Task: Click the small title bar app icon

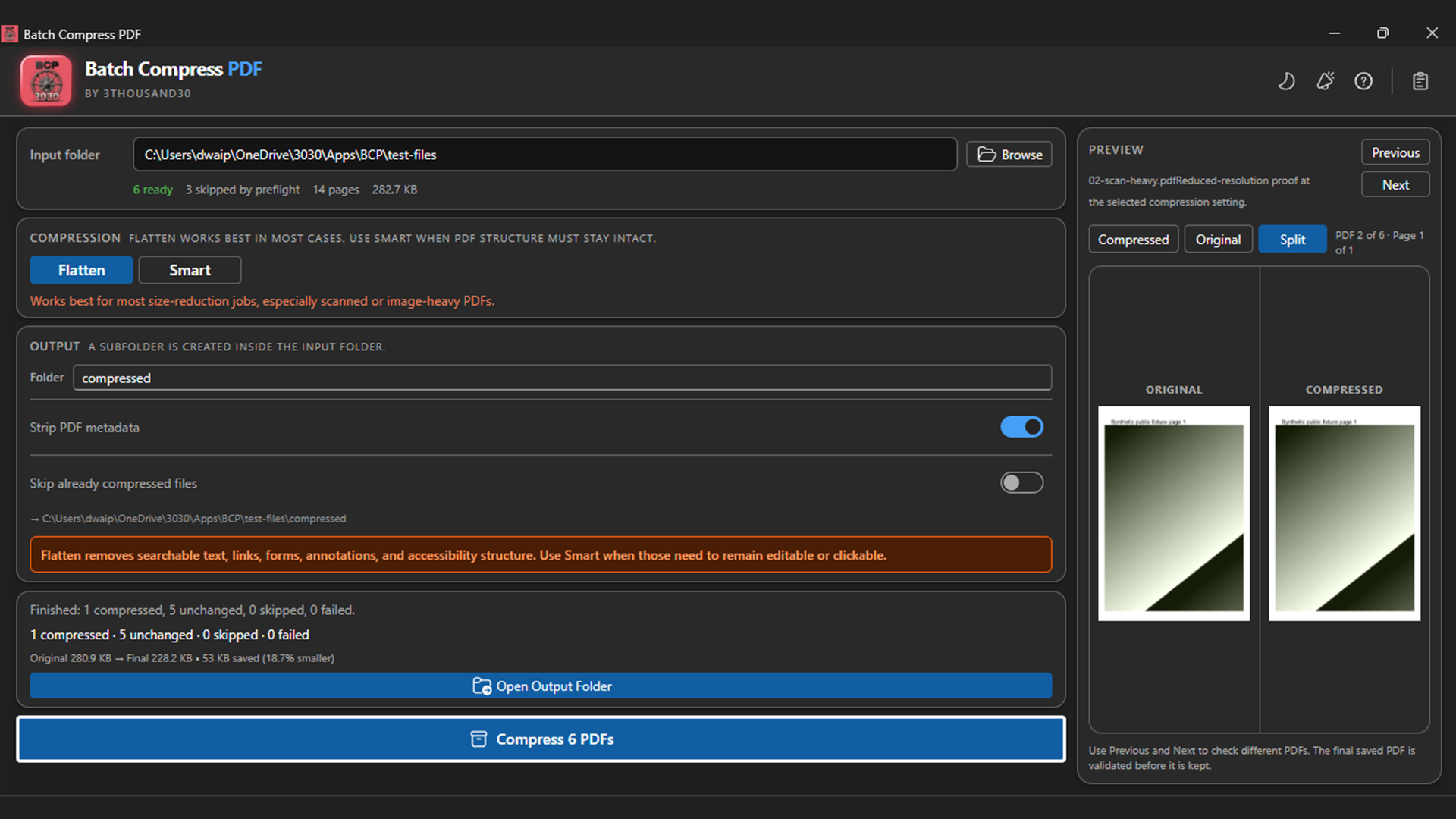Action: pos(10,34)
